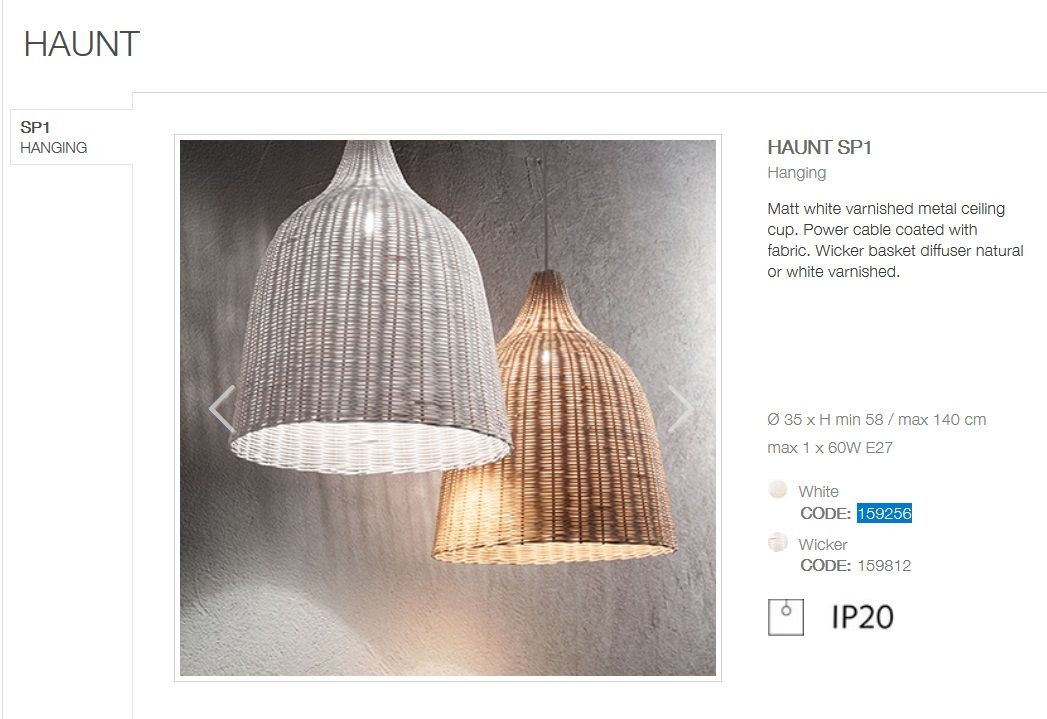Click the Wicker code 159812
The height and width of the screenshot is (719, 1047).
pos(884,565)
